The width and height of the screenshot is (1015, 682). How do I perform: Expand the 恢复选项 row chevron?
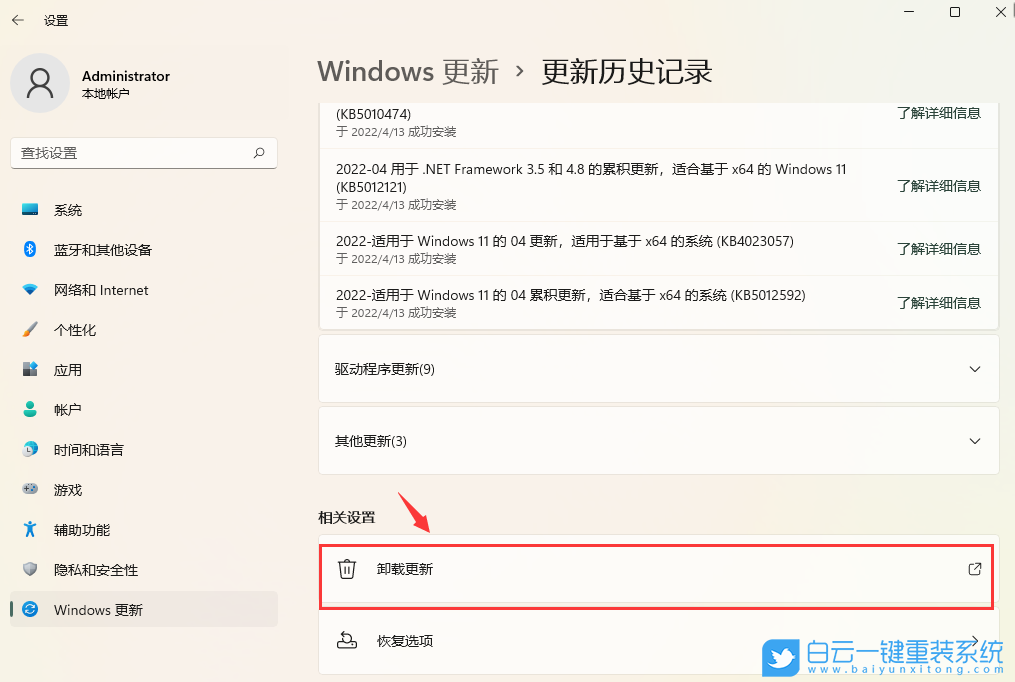(x=975, y=641)
